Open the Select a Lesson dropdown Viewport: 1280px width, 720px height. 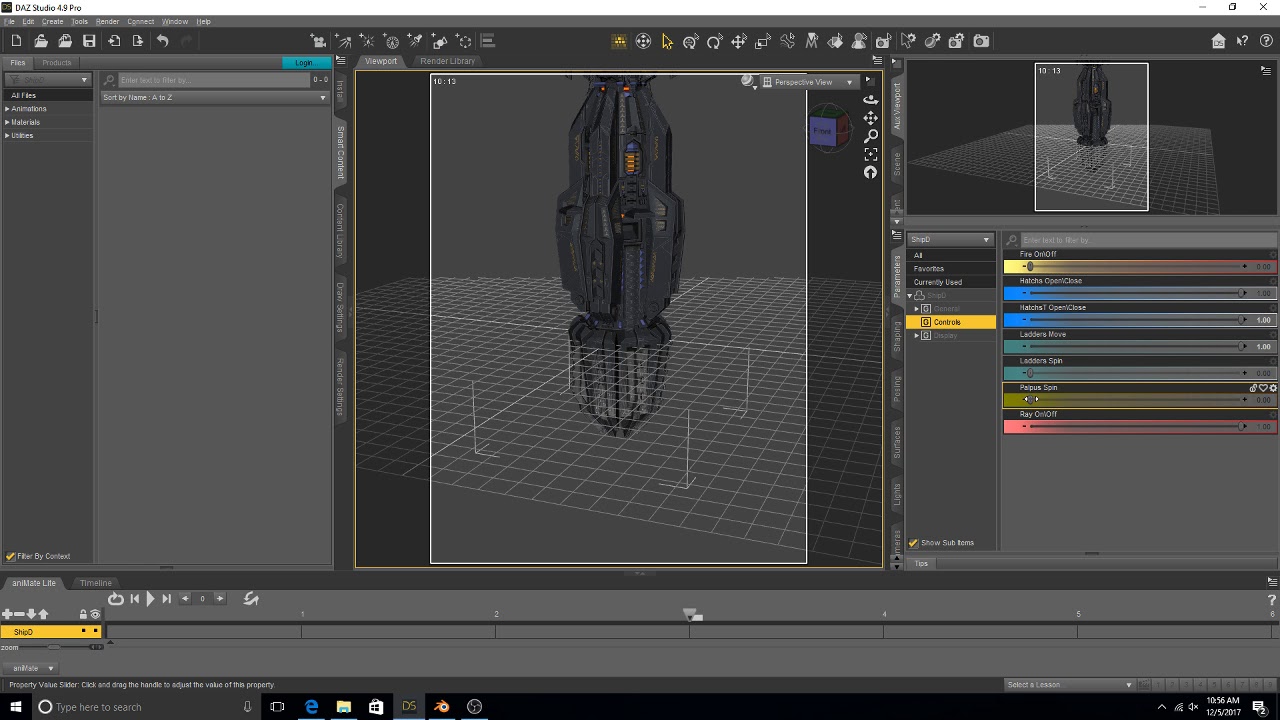1070,685
